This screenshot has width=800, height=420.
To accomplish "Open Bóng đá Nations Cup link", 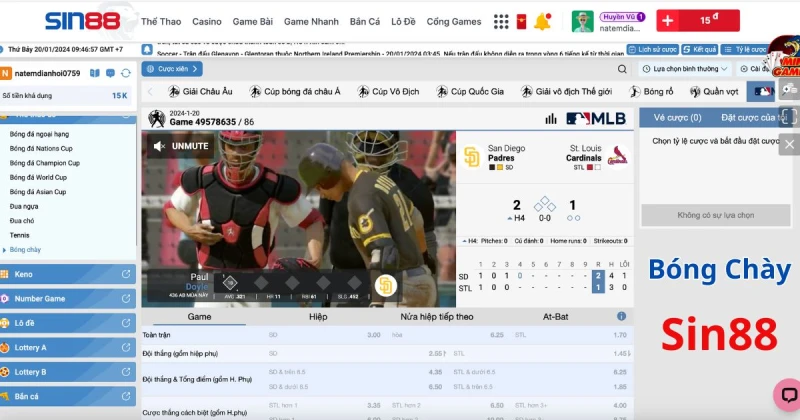I will tap(41, 149).
